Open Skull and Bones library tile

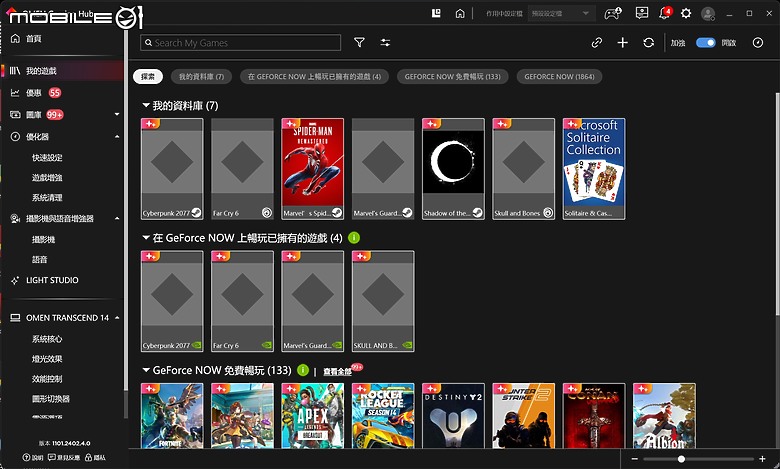click(x=523, y=169)
